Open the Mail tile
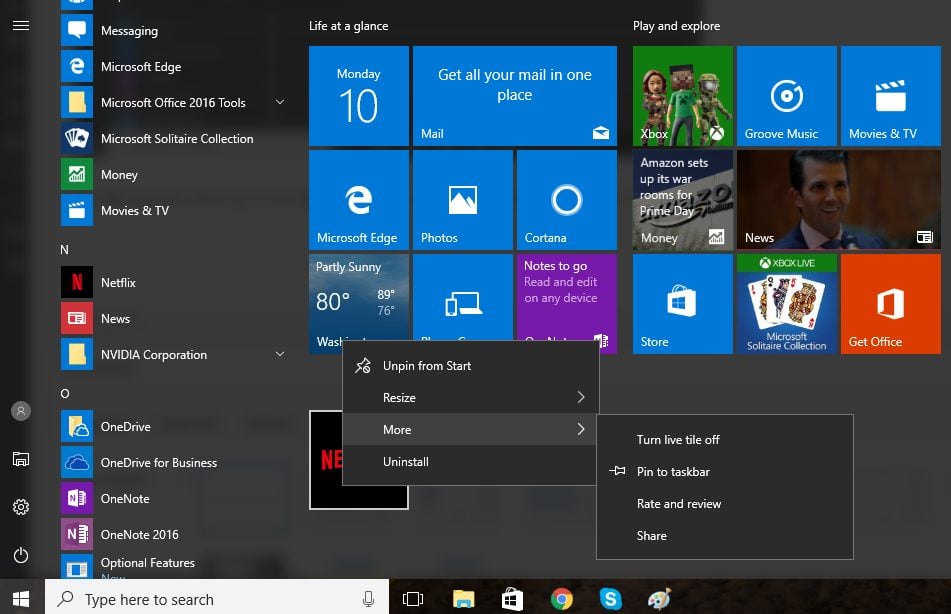Viewport: 951px width, 614px height. pos(514,96)
